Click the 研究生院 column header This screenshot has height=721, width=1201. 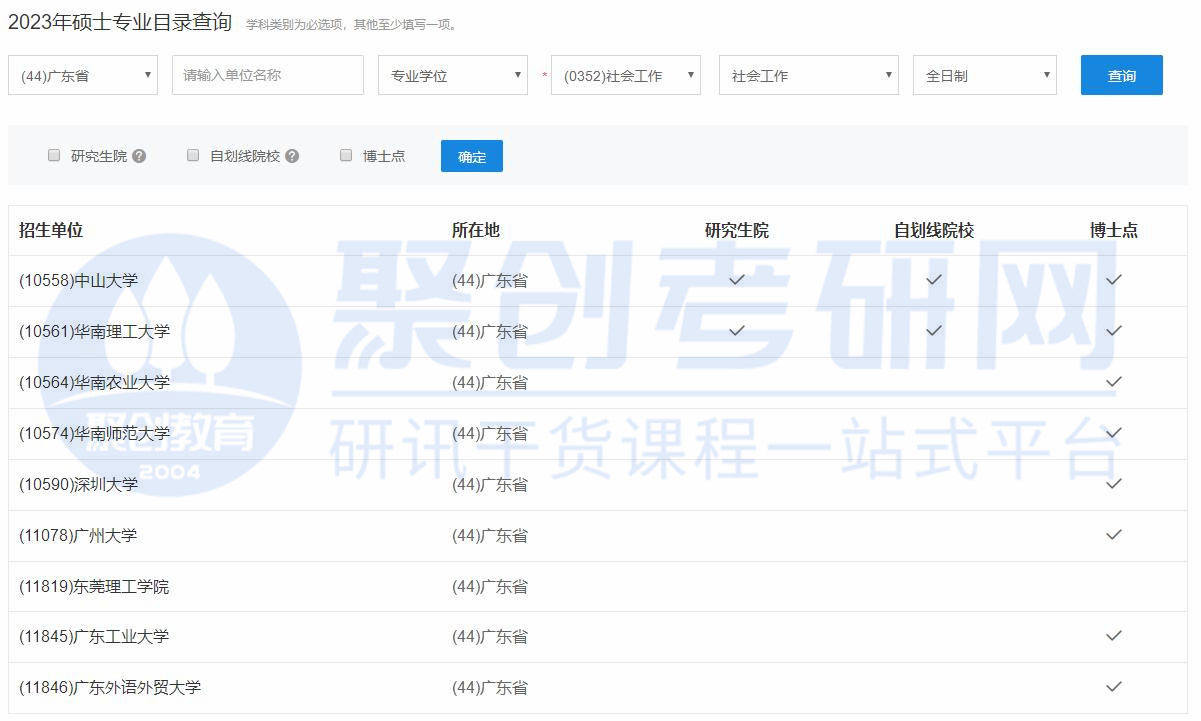coord(737,230)
